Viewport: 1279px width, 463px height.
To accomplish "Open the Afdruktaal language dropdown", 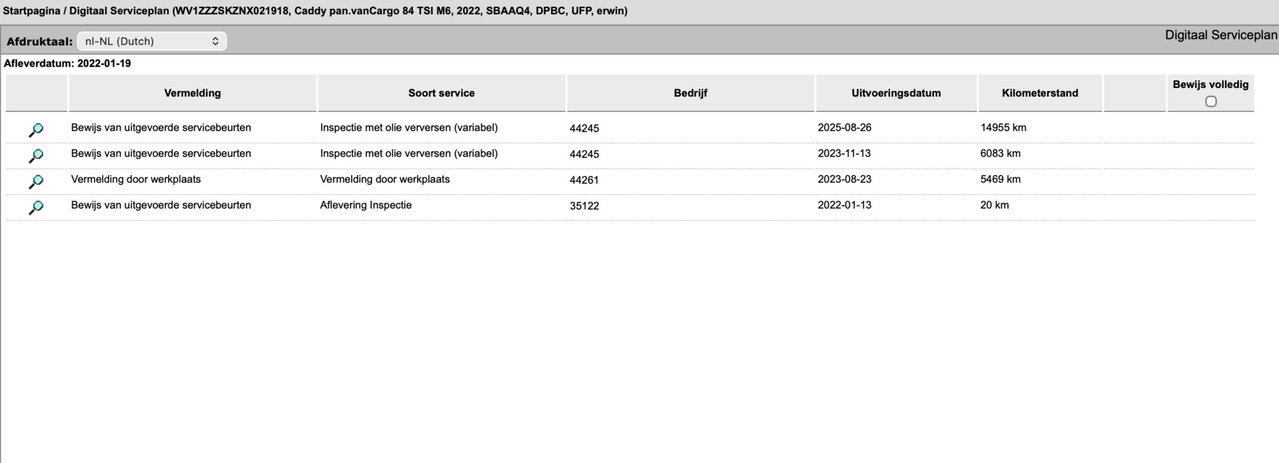I will click(x=152, y=41).
